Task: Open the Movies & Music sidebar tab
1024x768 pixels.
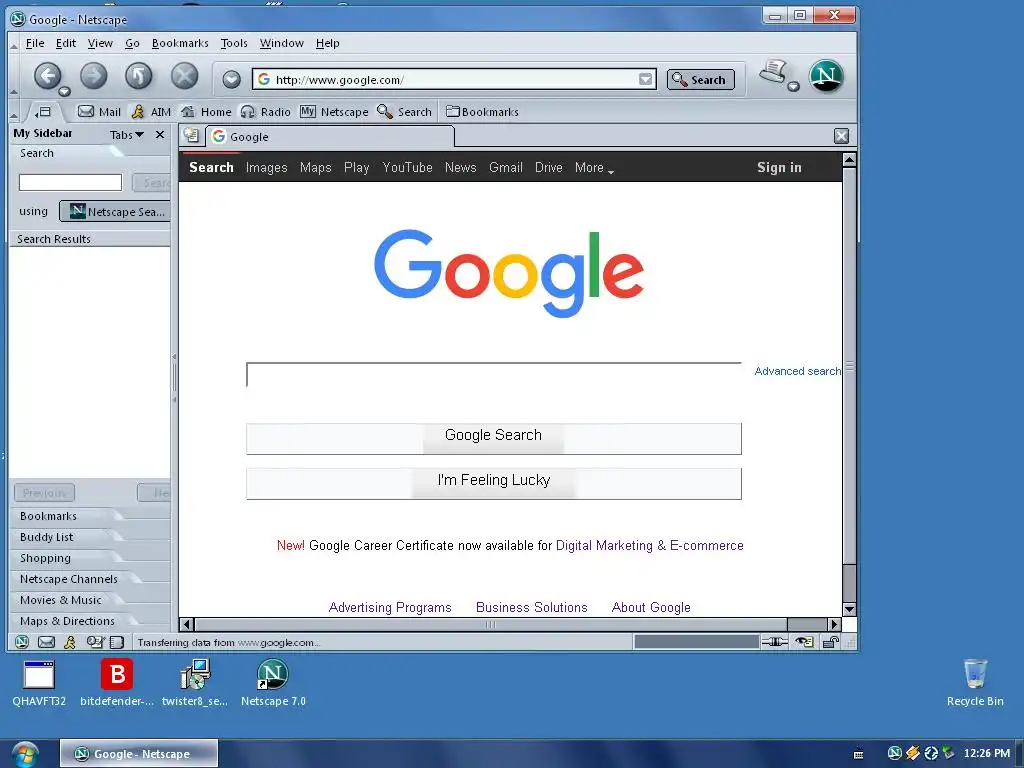Action: pyautogui.click(x=65, y=600)
